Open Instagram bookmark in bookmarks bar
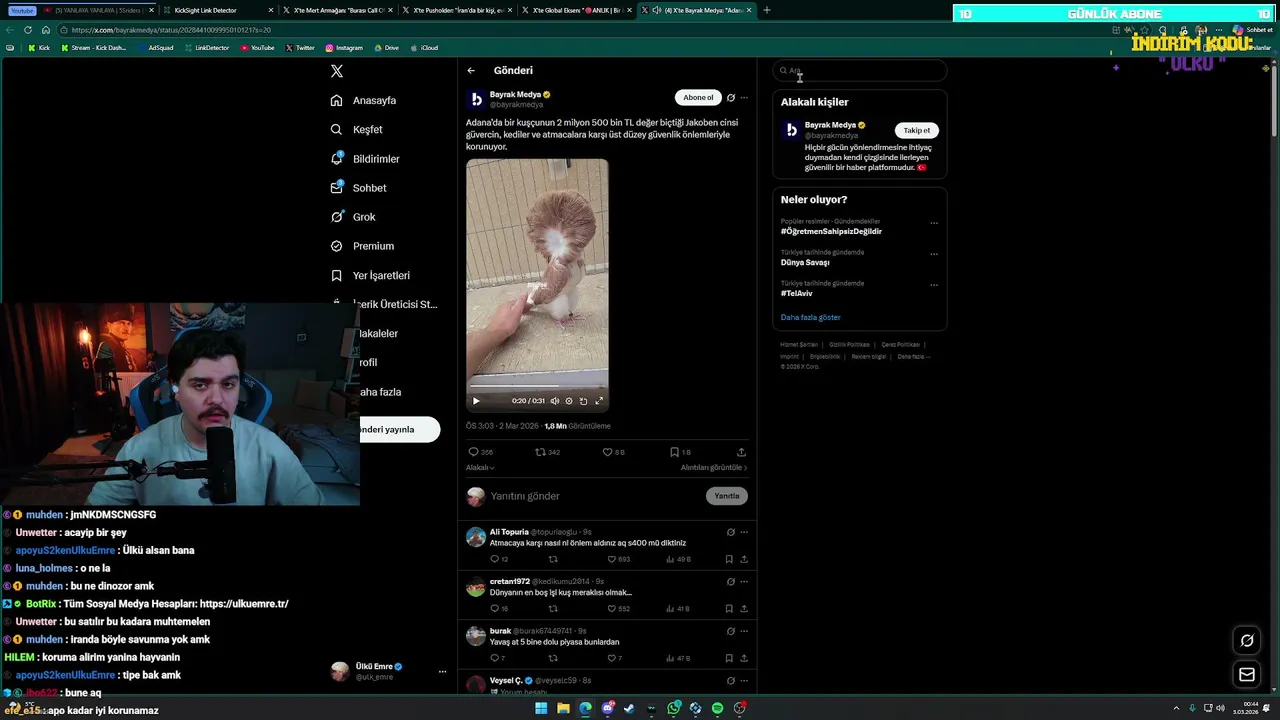 click(343, 48)
